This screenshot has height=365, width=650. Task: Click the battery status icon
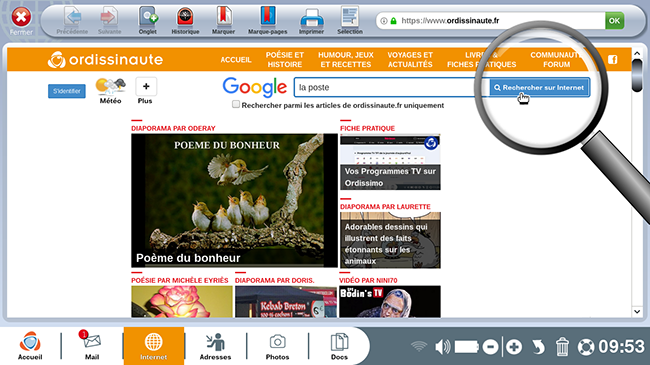tap(466, 347)
